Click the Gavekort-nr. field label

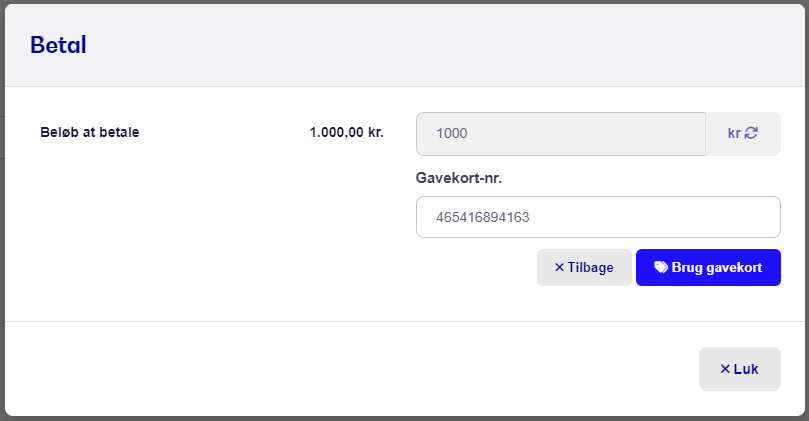pos(459,178)
